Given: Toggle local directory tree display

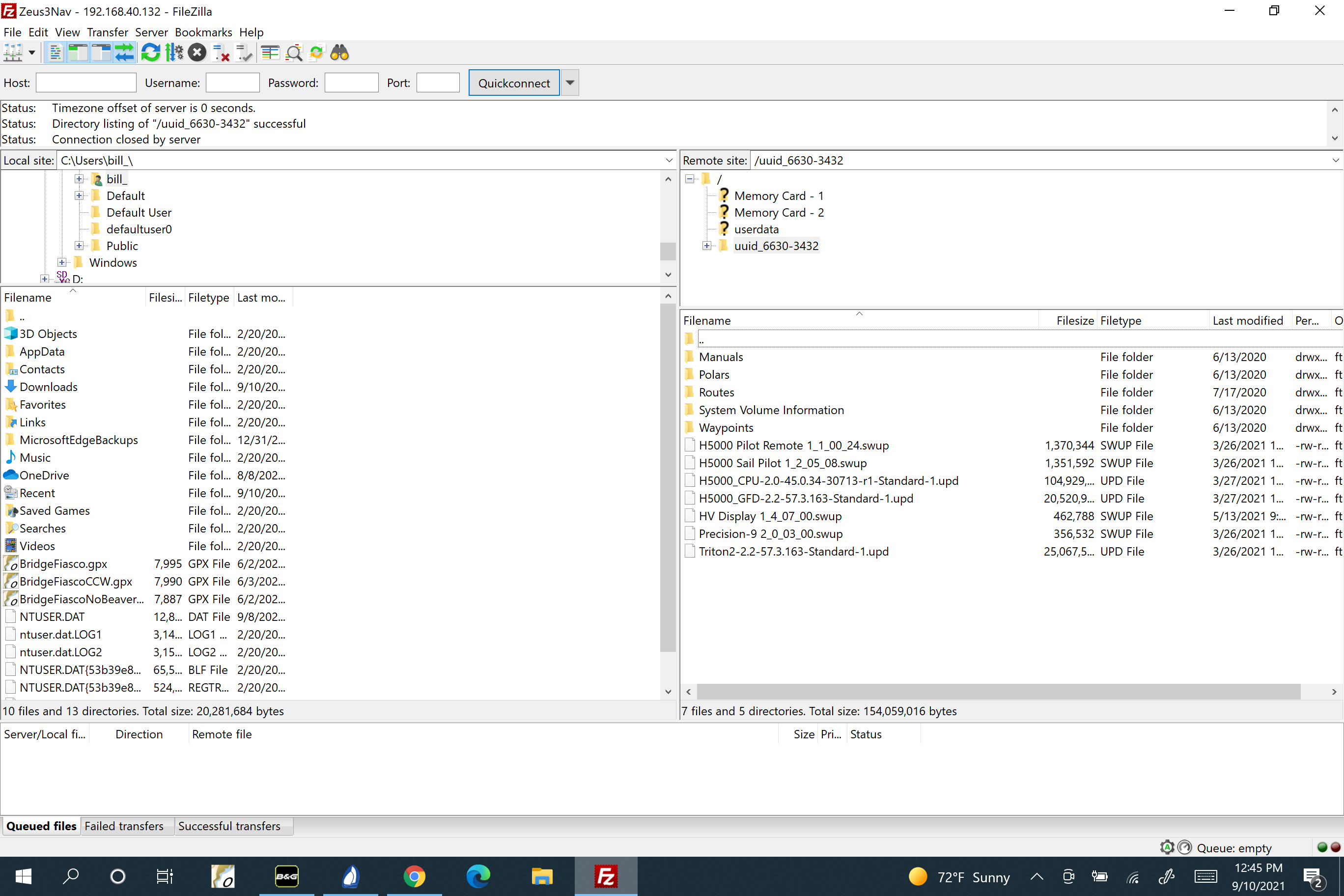Looking at the screenshot, I should (x=78, y=53).
